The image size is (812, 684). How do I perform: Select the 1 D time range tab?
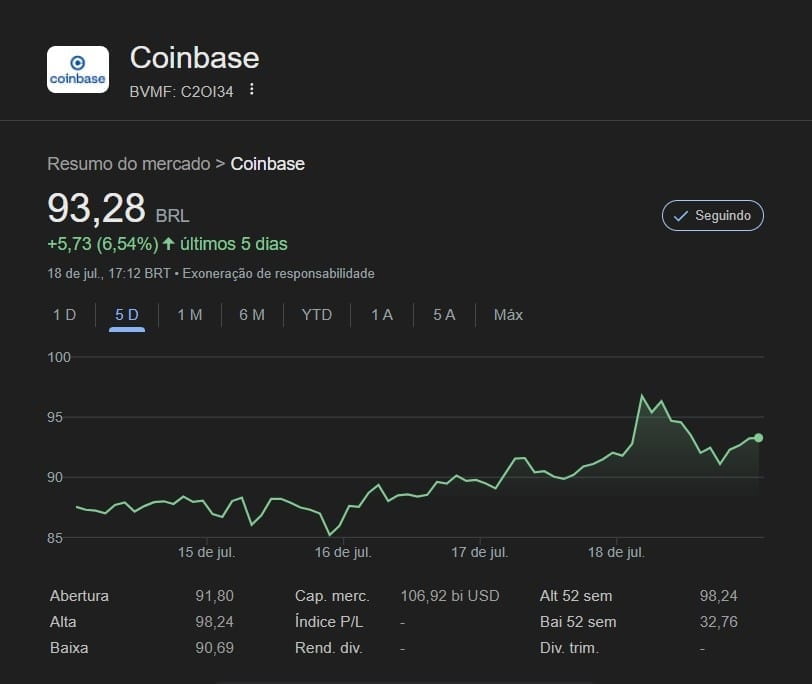65,315
